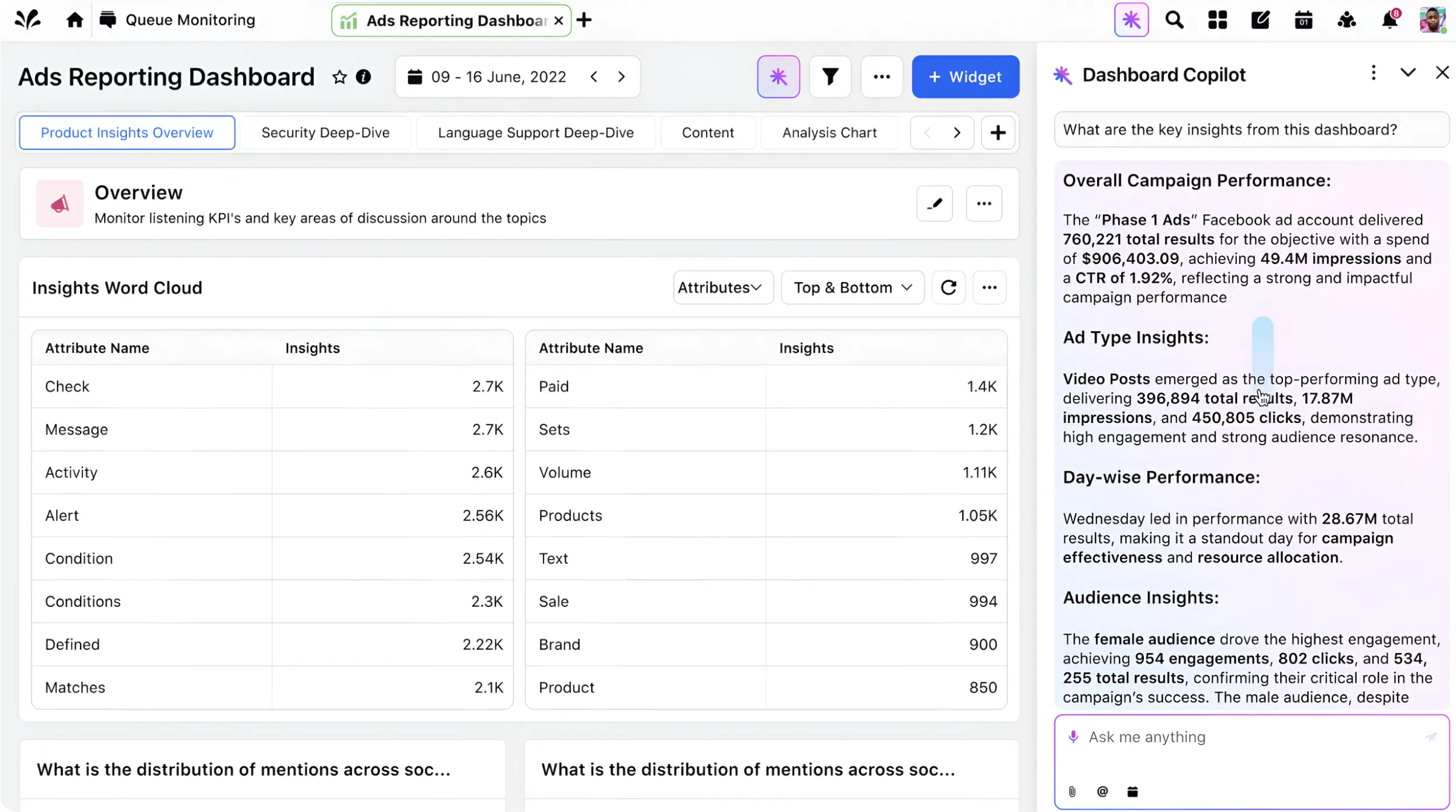Collapse the Dashboard Copilot panel chevron
This screenshot has width=1456, height=812.
click(1407, 73)
